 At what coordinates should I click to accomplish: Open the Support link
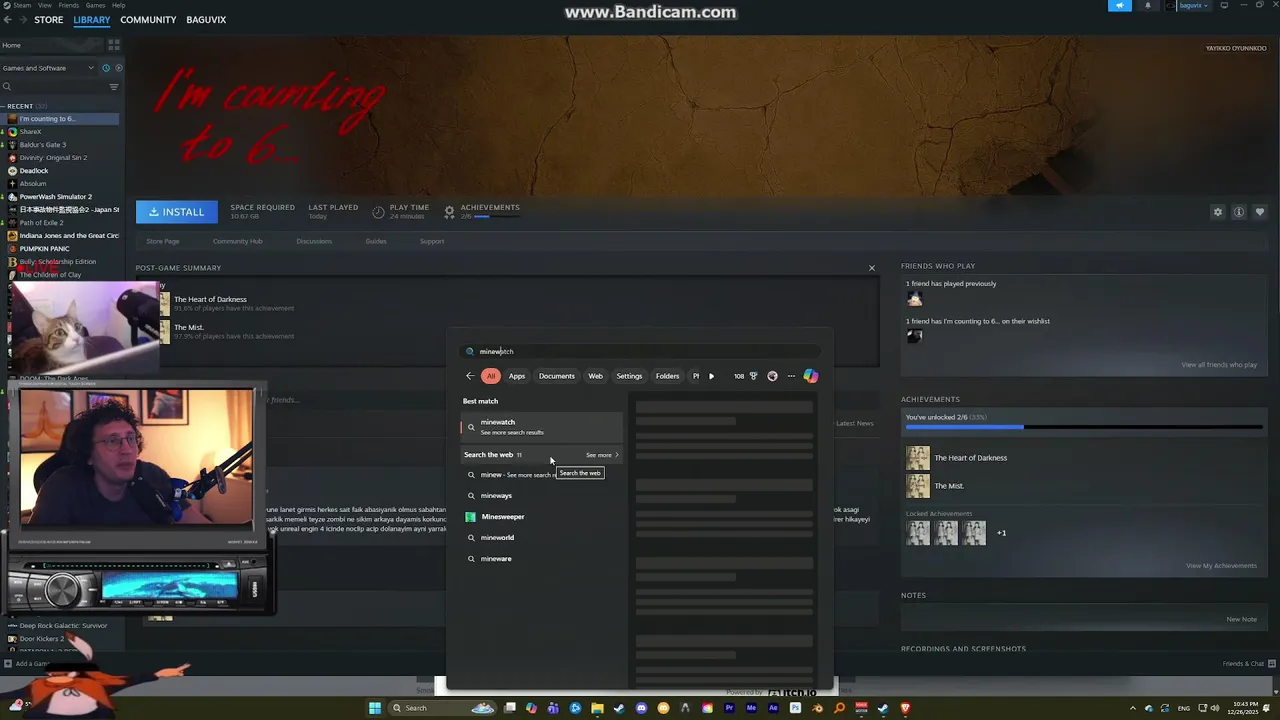432,241
